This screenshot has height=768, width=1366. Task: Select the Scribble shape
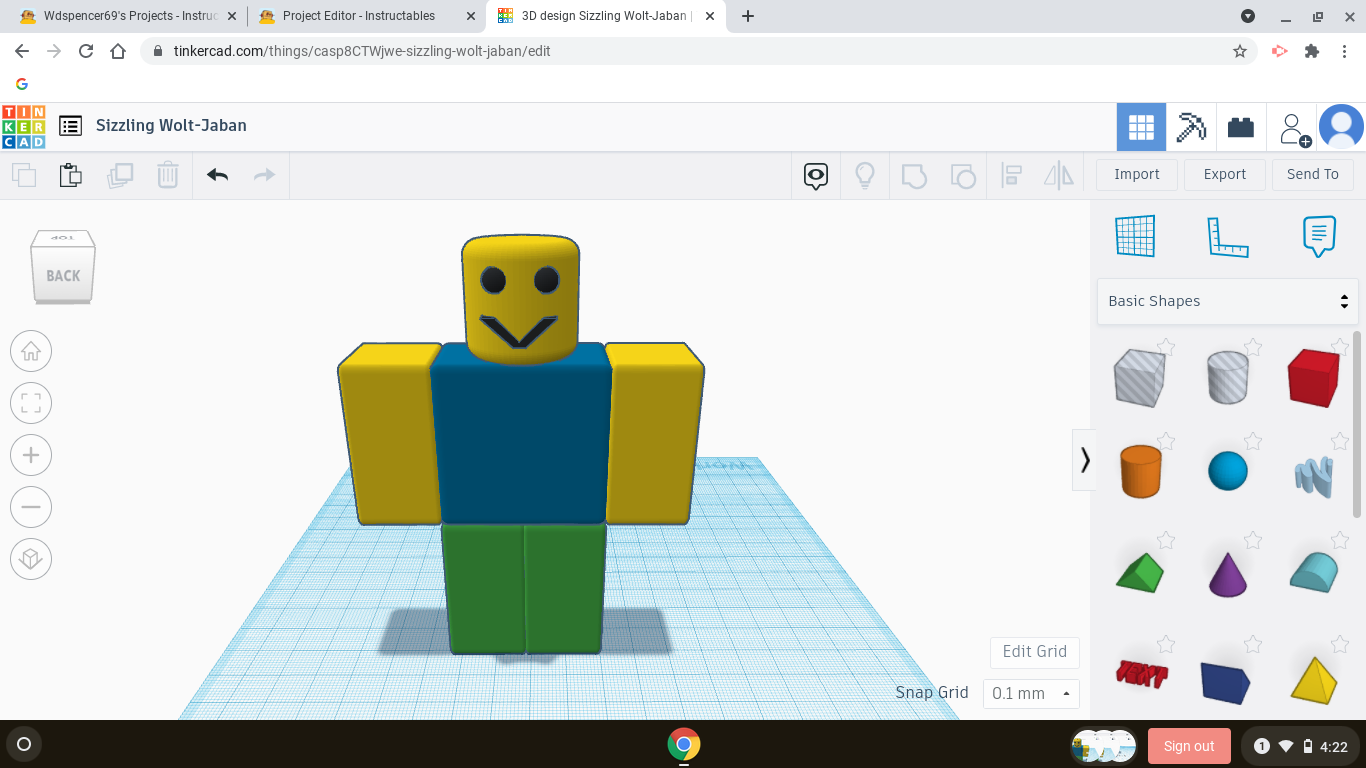1314,476
